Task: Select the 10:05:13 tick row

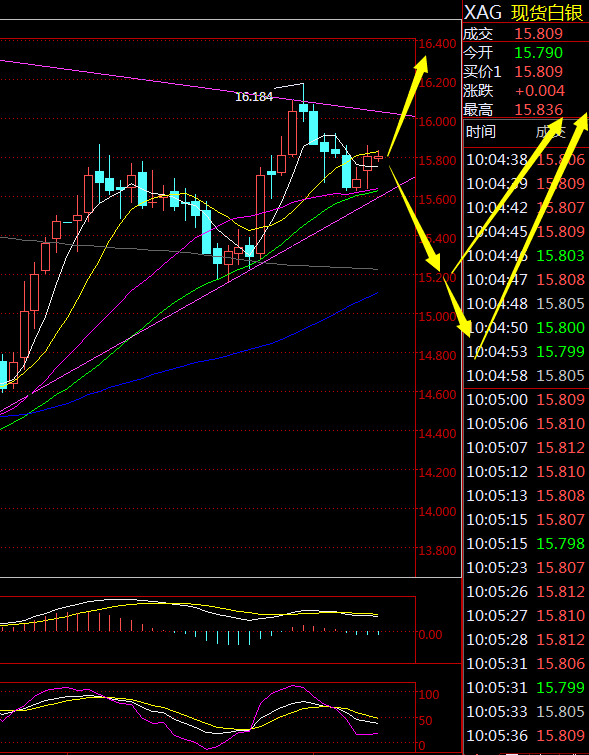Action: coord(525,495)
